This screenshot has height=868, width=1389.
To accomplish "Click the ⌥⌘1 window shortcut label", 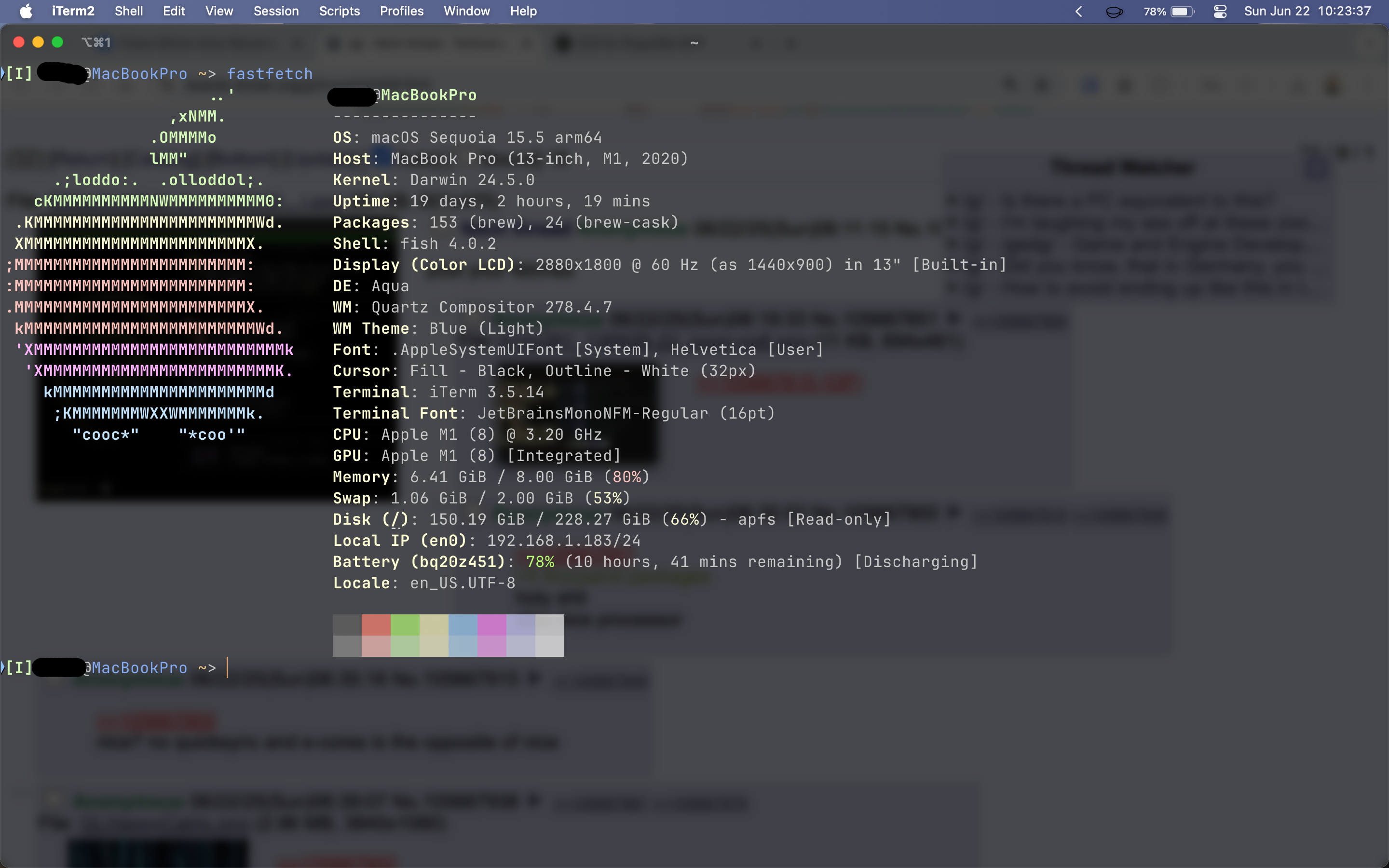I will pos(96,42).
